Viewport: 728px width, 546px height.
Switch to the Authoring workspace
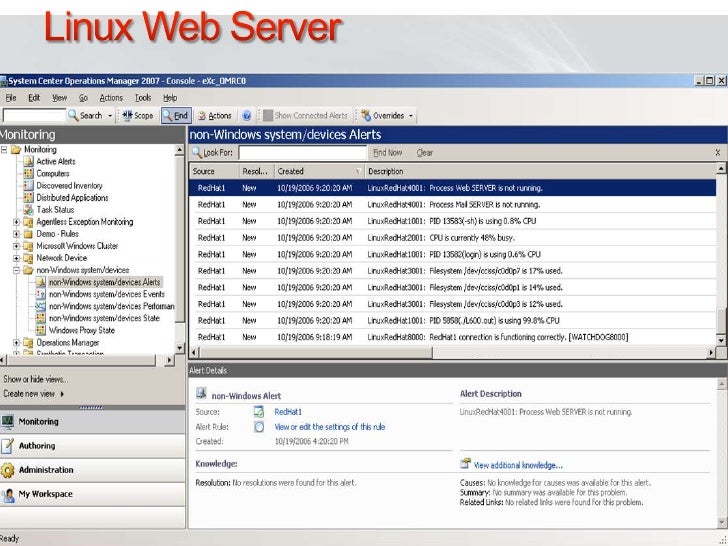92,446
